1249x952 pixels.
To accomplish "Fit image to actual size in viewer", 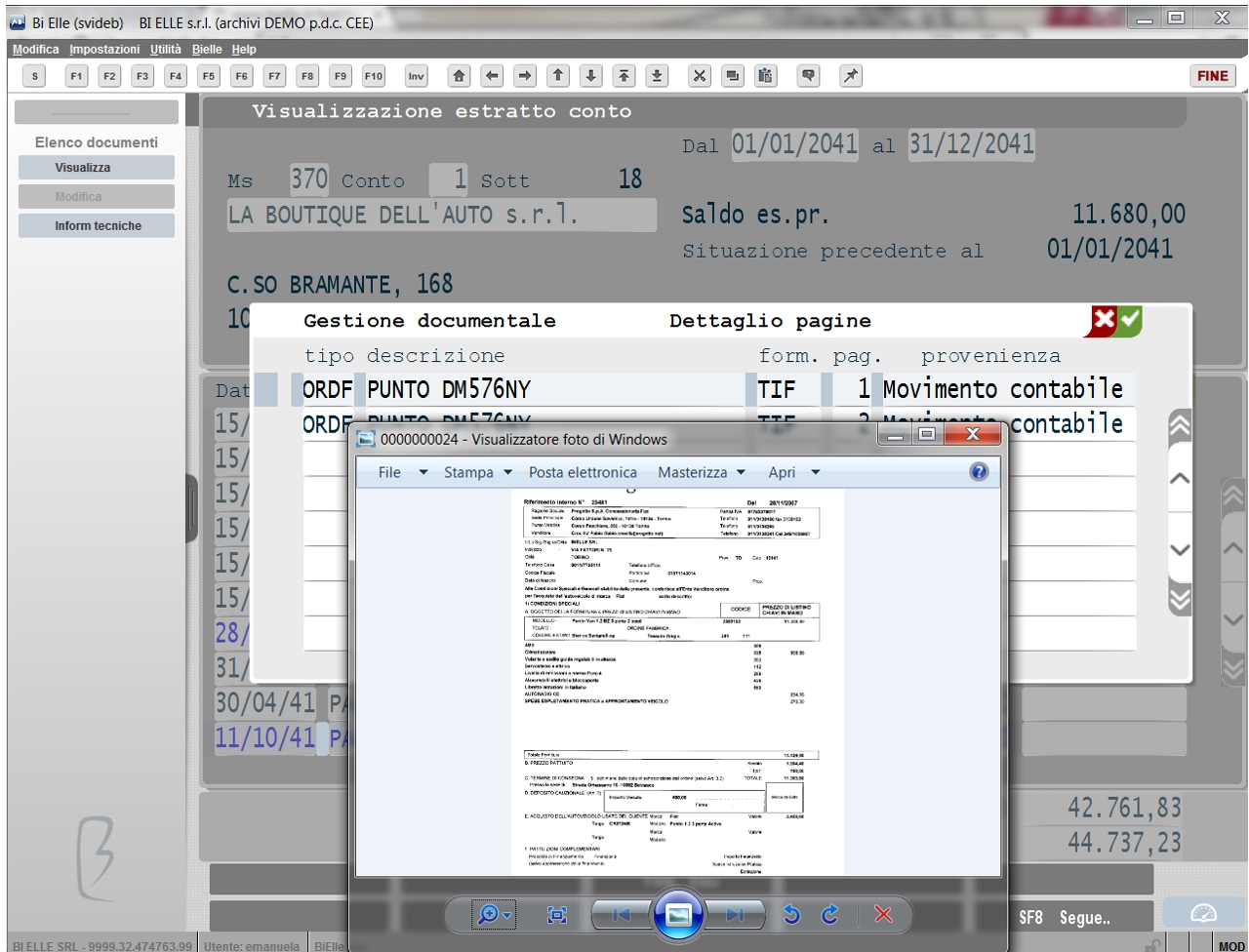I will pos(557,915).
